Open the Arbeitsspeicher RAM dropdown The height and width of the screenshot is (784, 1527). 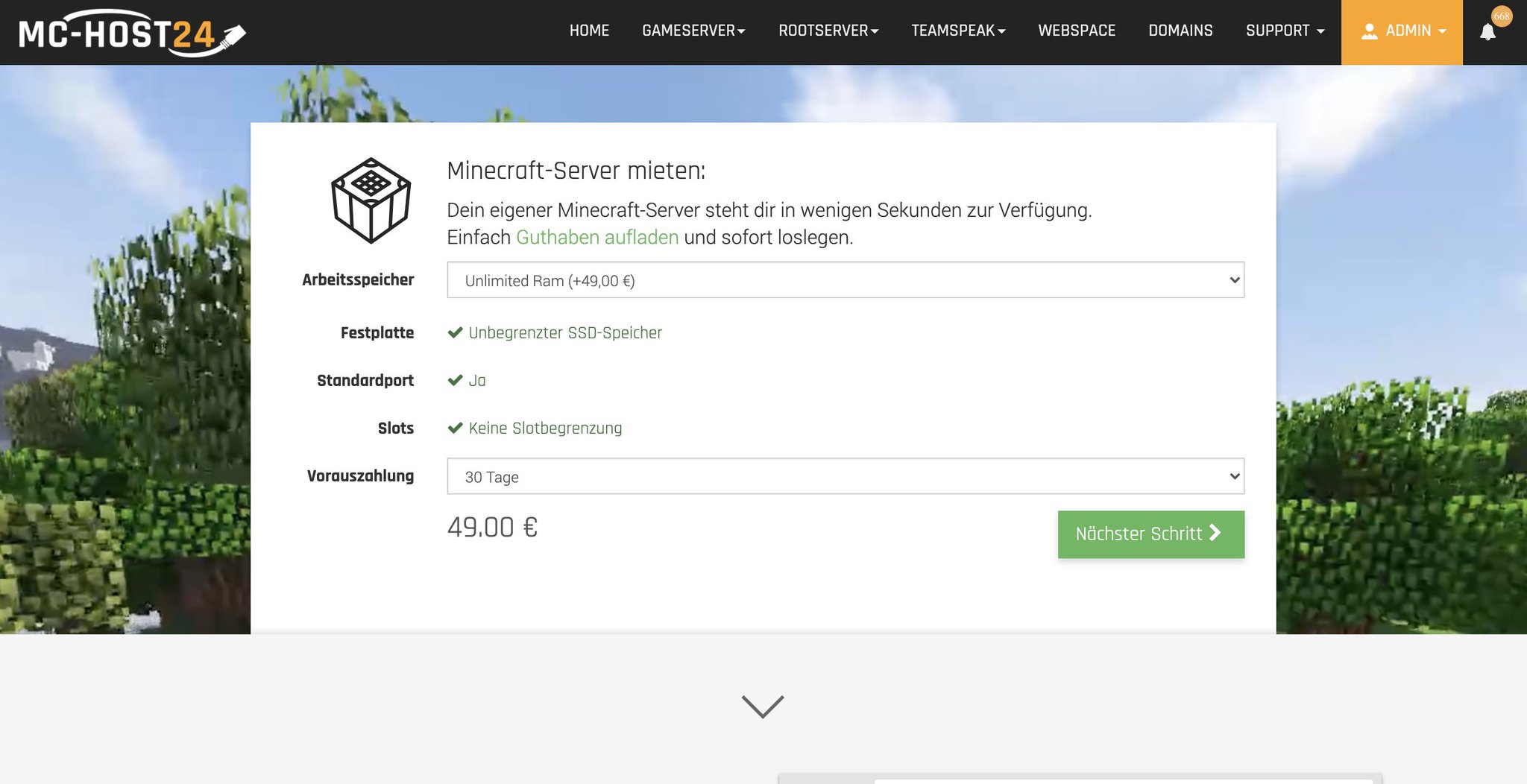tap(846, 280)
